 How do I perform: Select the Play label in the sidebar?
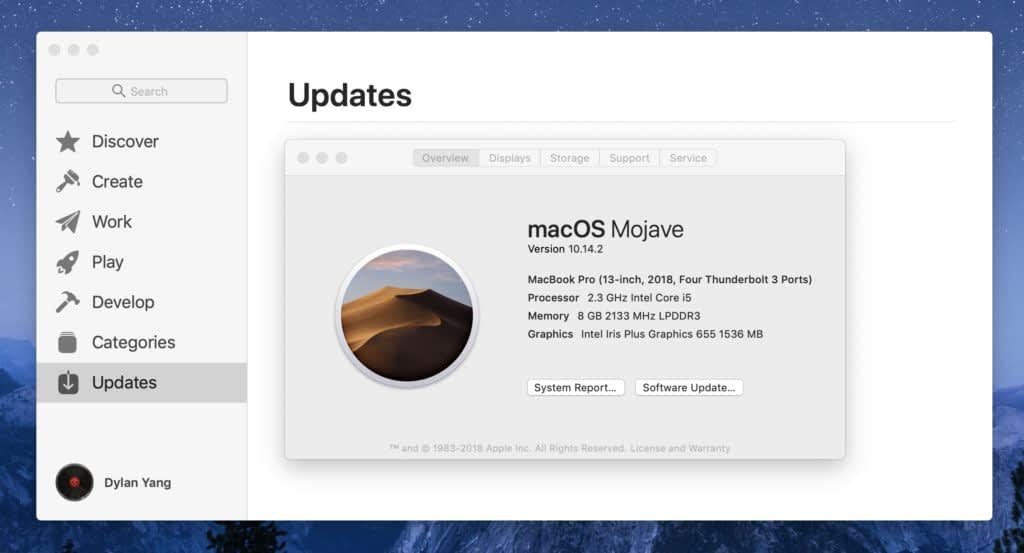(108, 262)
